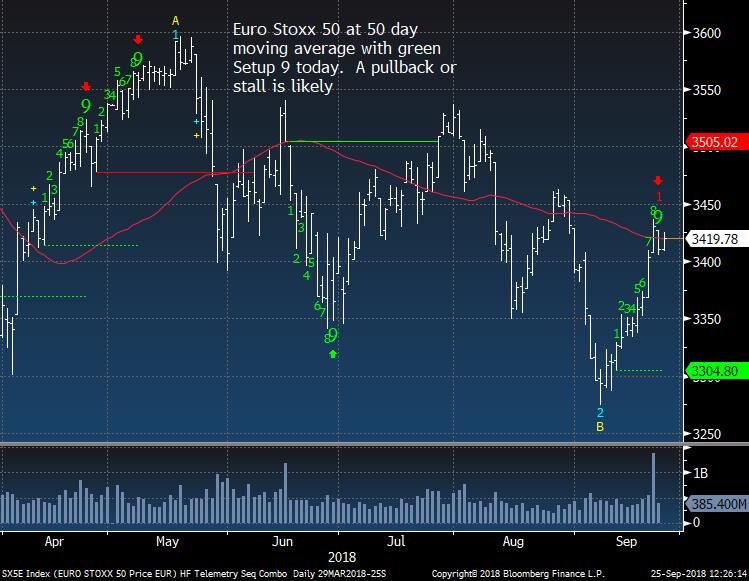Click the 385.400M volume label
Screen dimensions: 749x581
coord(714,506)
